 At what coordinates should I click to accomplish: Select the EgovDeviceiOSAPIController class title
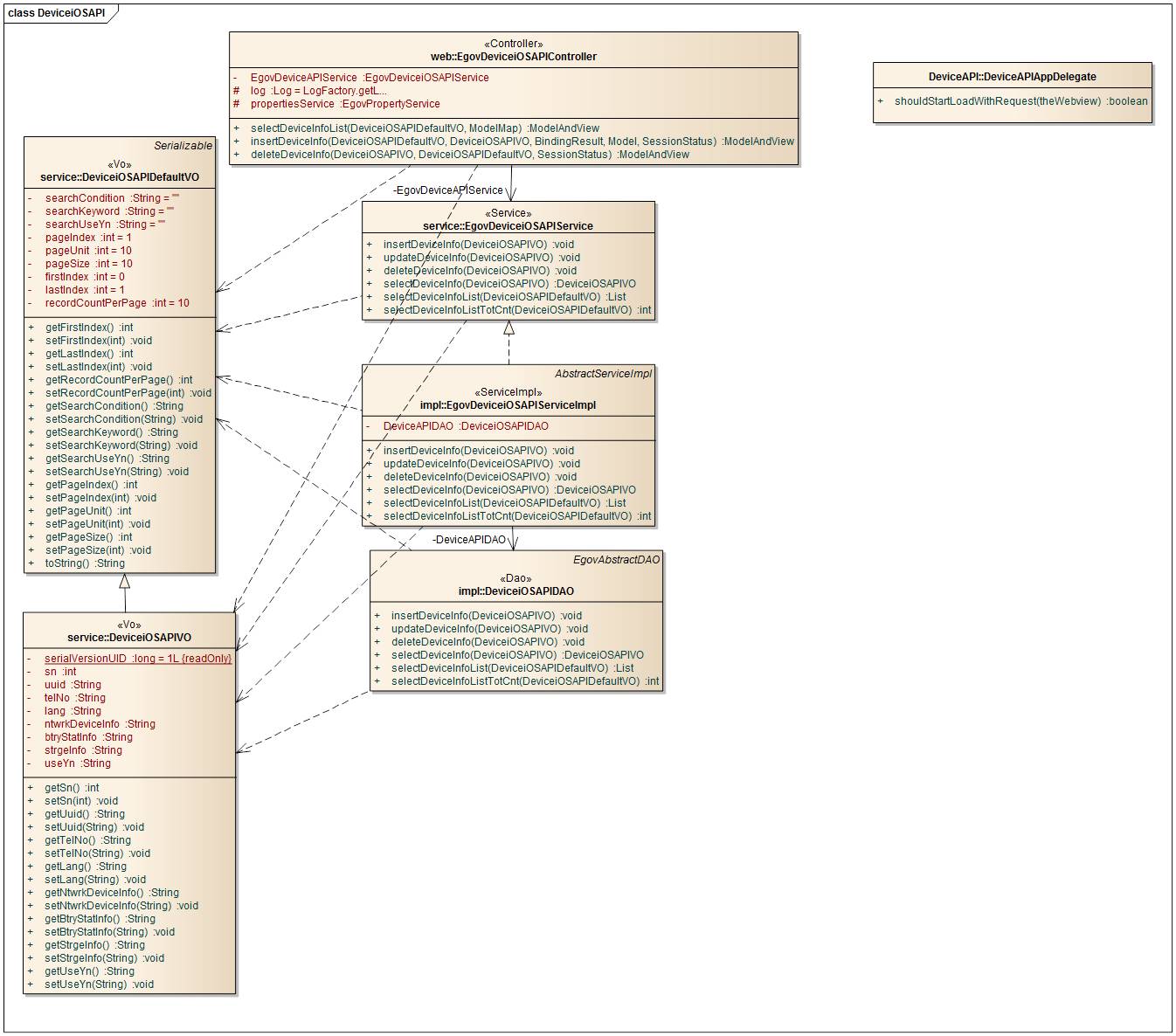point(513,57)
